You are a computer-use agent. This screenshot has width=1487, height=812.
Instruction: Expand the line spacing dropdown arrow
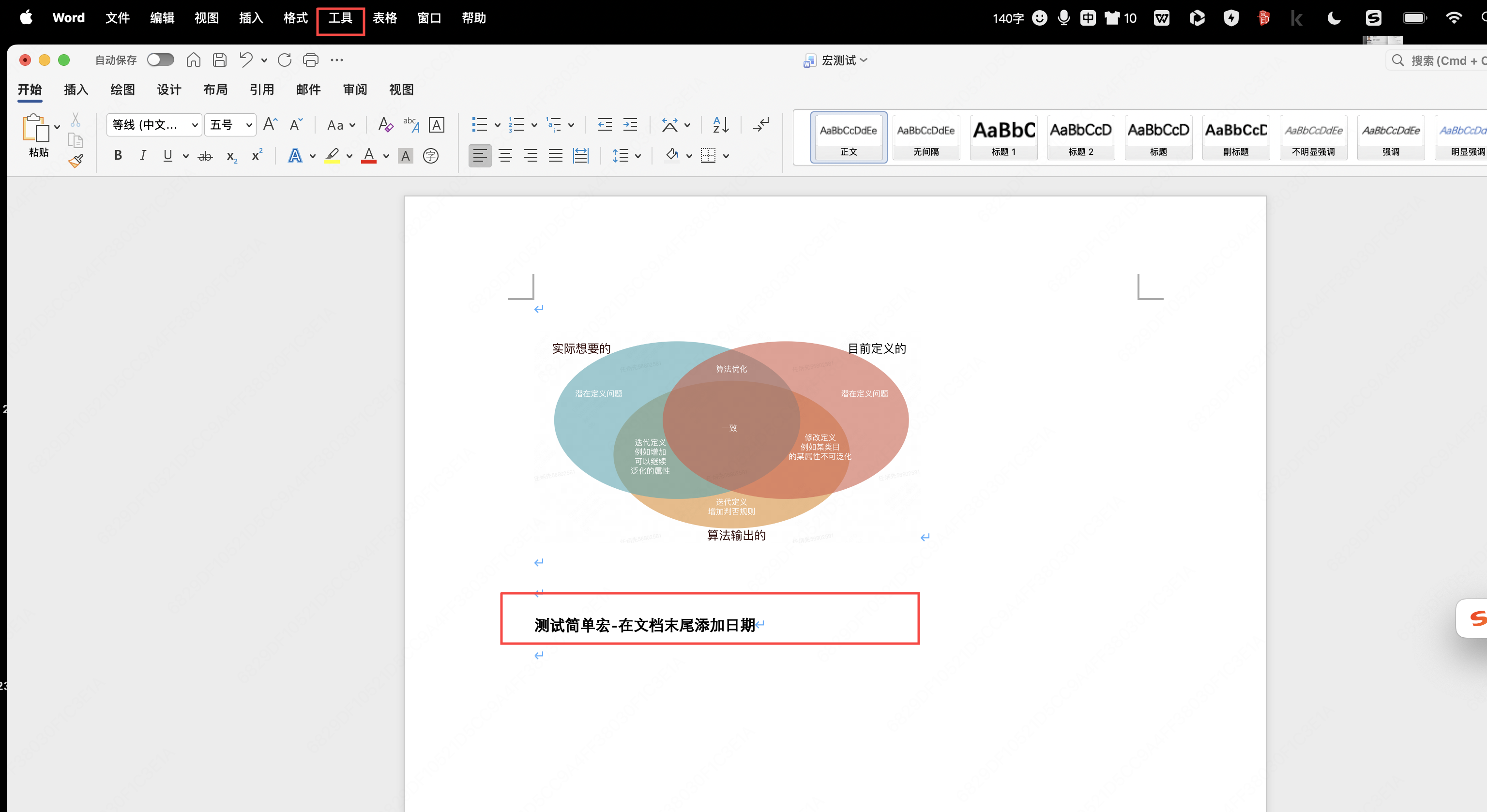638,156
